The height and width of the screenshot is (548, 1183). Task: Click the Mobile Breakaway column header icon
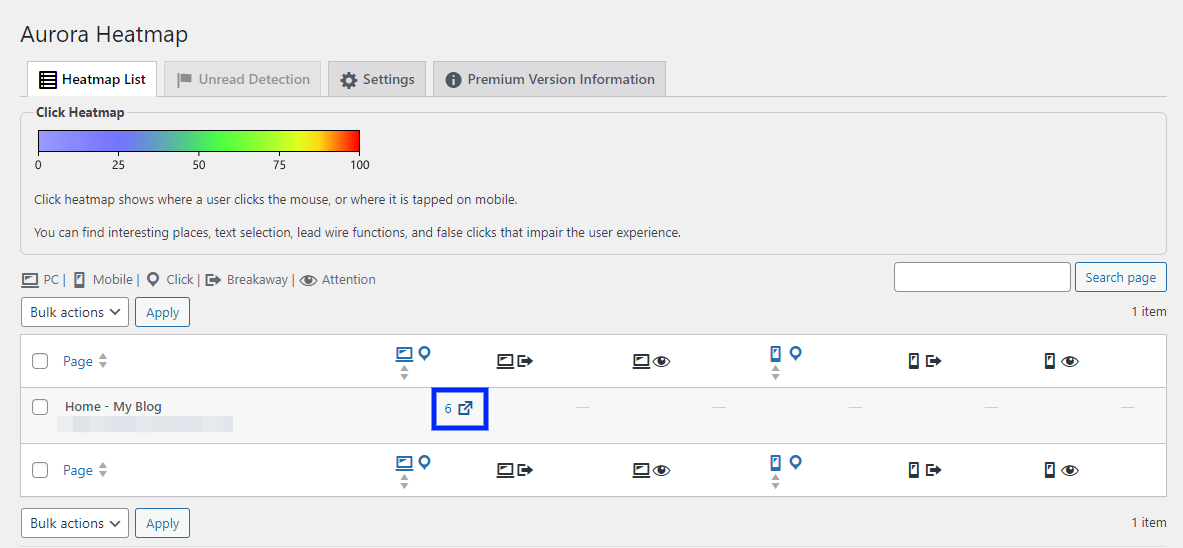pyautogui.click(x=924, y=361)
